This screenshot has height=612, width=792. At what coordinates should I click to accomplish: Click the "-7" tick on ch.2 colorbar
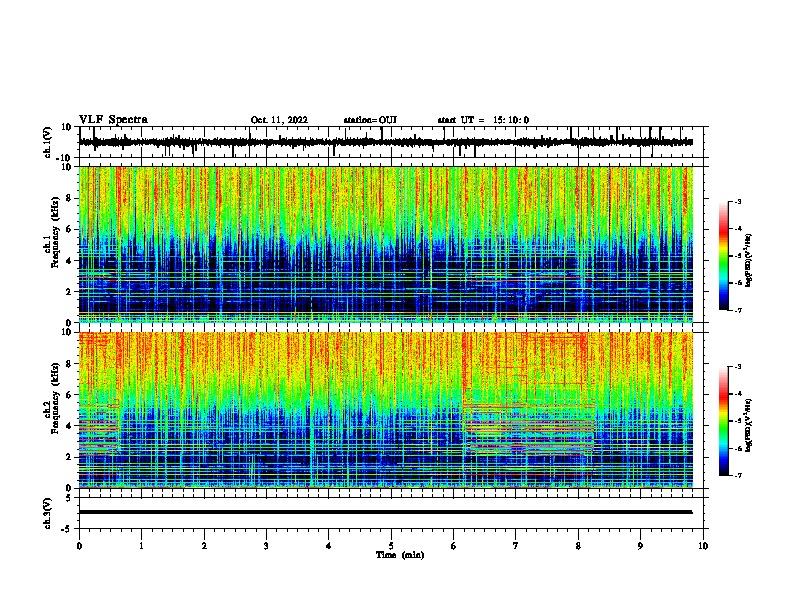pyautogui.click(x=738, y=475)
